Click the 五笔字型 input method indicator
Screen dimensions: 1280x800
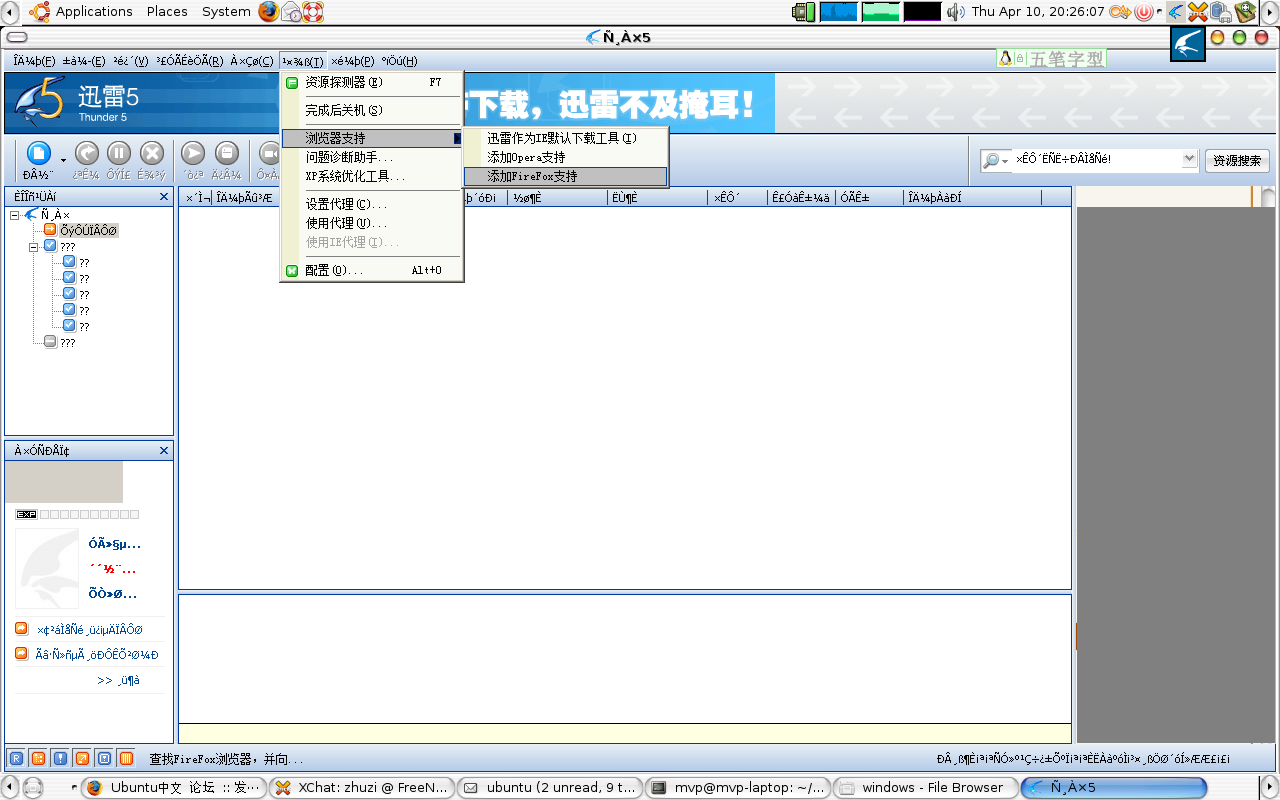1053,59
